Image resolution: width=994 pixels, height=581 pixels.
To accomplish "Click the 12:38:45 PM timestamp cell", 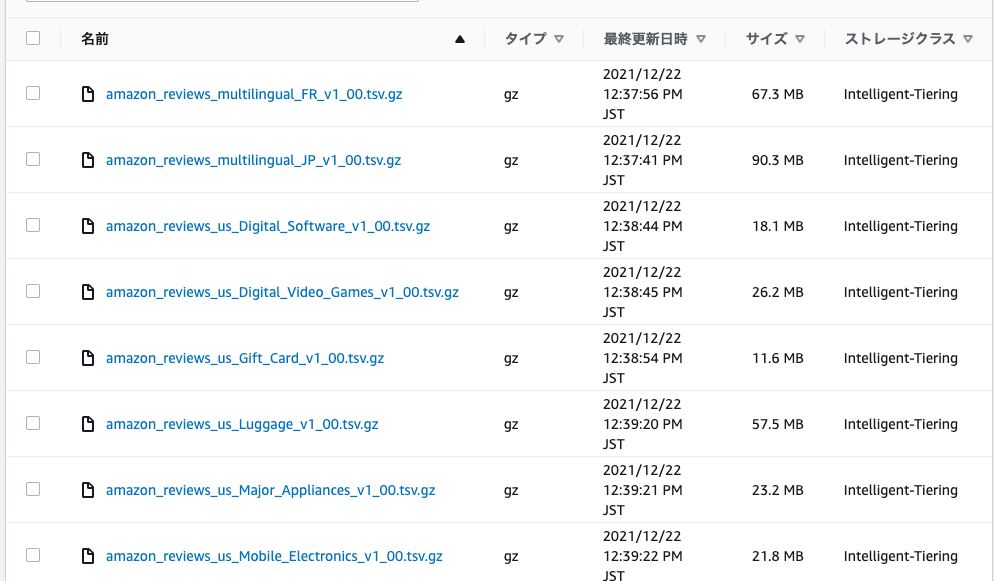I will tap(642, 292).
